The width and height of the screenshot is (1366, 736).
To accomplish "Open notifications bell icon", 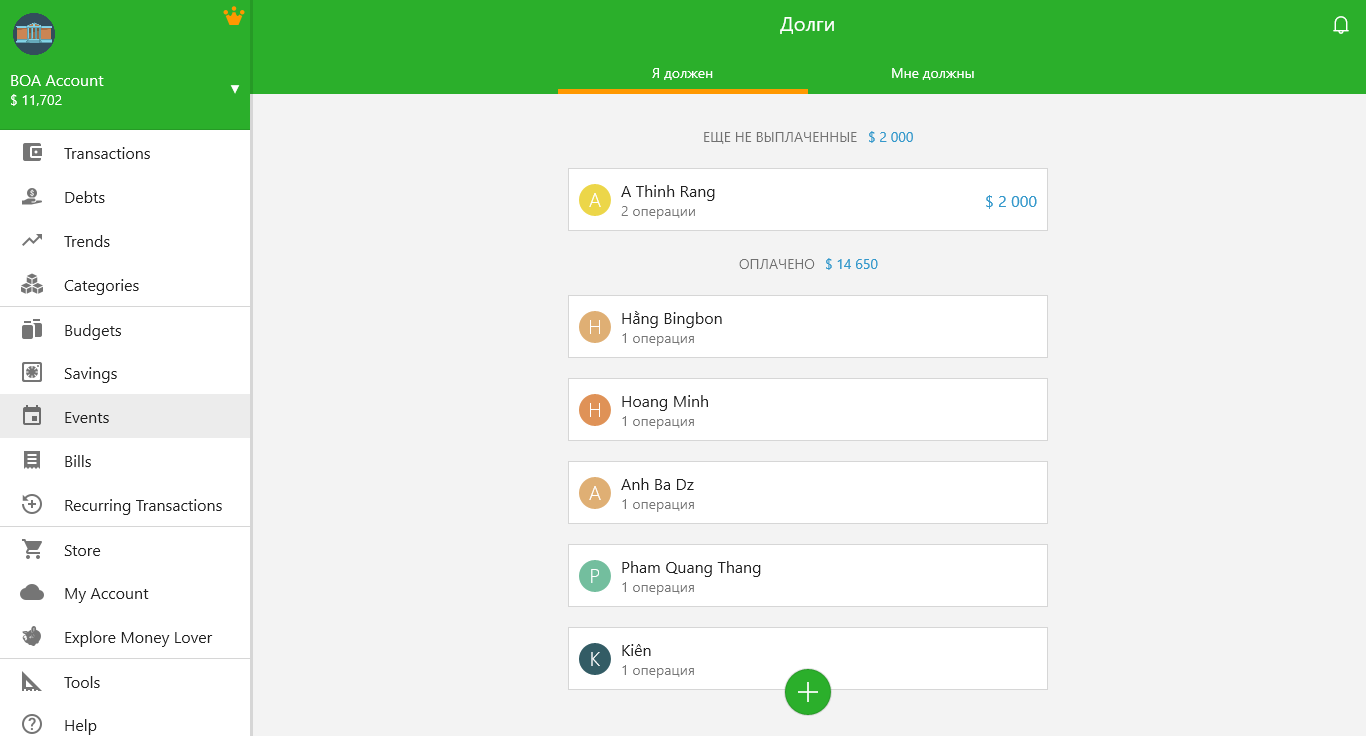I will (1341, 25).
